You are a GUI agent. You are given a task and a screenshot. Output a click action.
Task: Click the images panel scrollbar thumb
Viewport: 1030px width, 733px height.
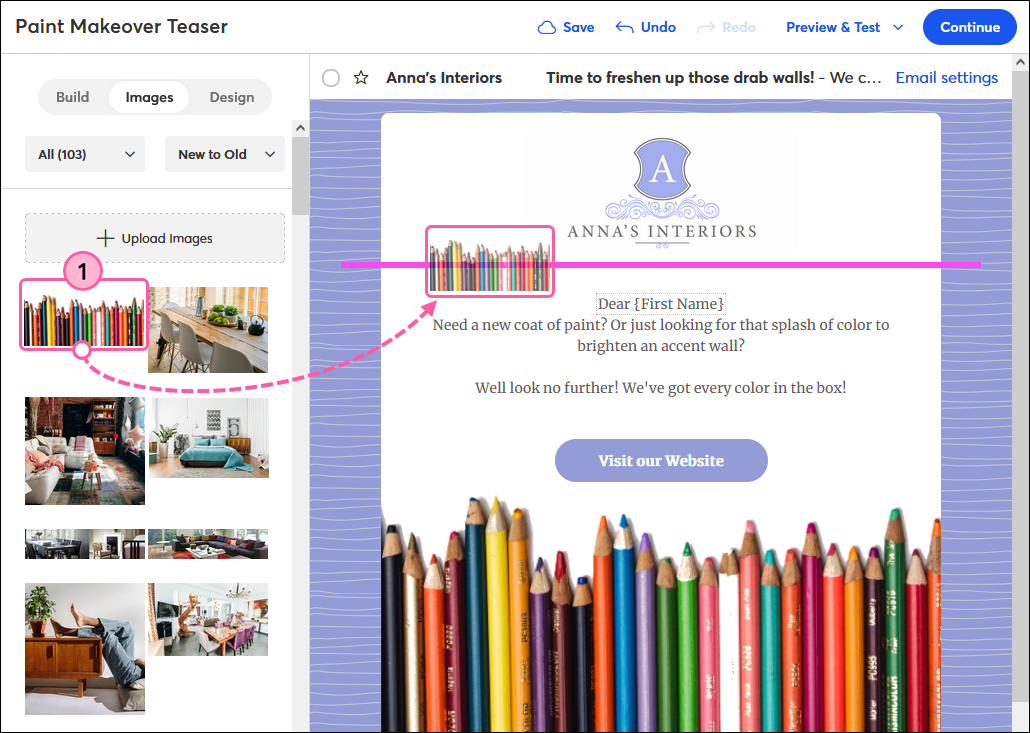click(300, 176)
